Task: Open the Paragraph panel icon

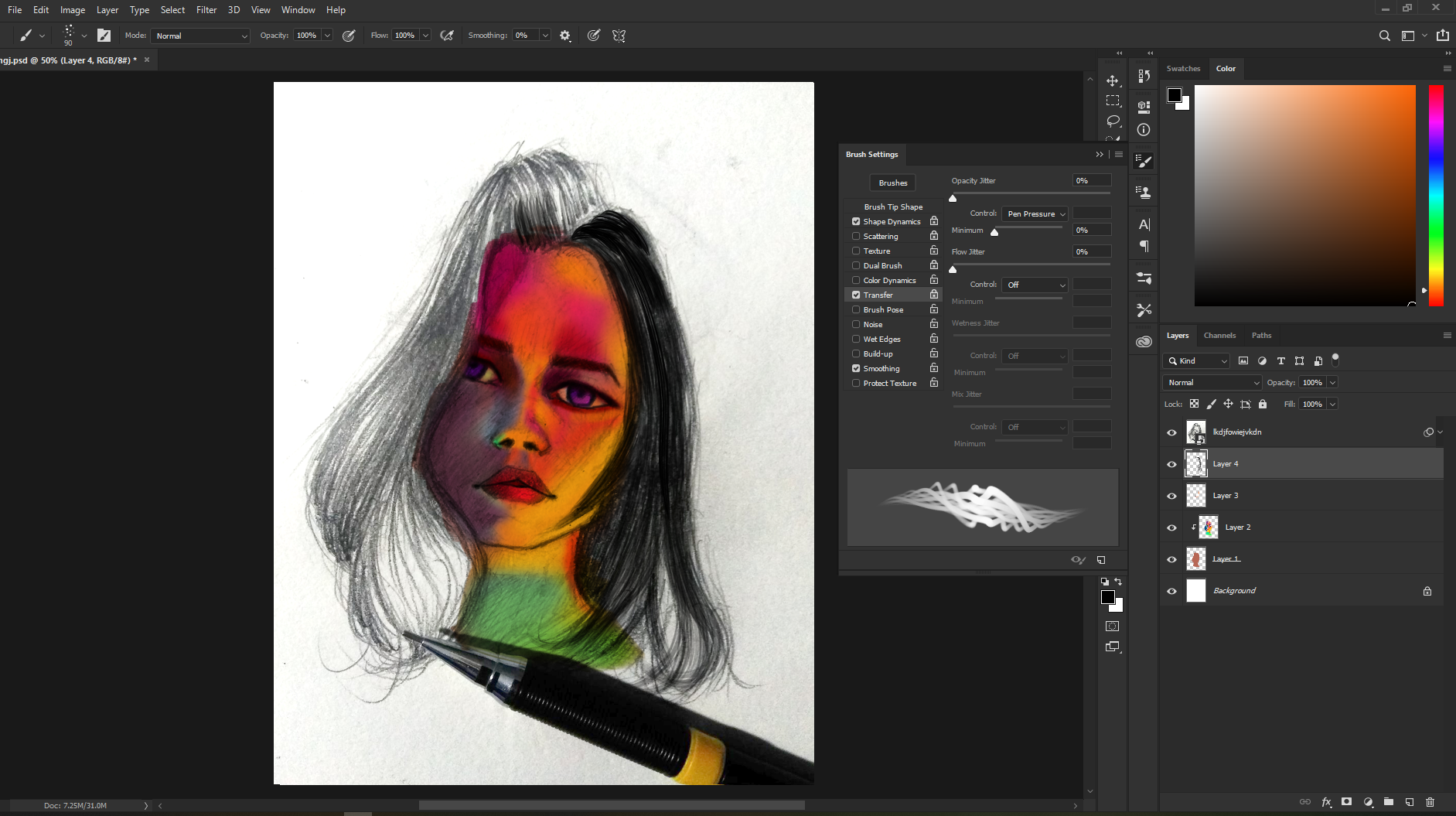Action: click(x=1144, y=246)
